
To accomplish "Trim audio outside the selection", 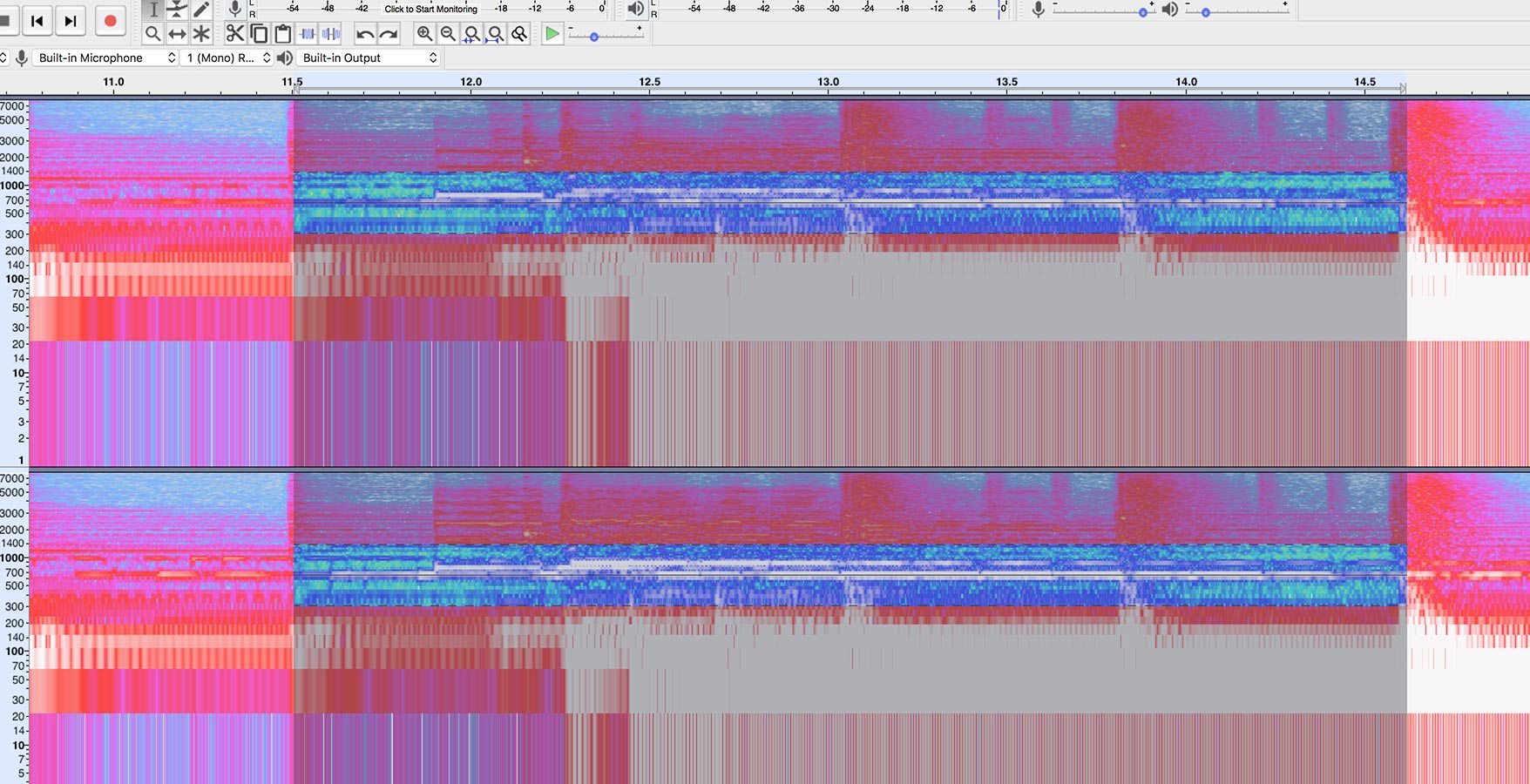I will [x=307, y=34].
